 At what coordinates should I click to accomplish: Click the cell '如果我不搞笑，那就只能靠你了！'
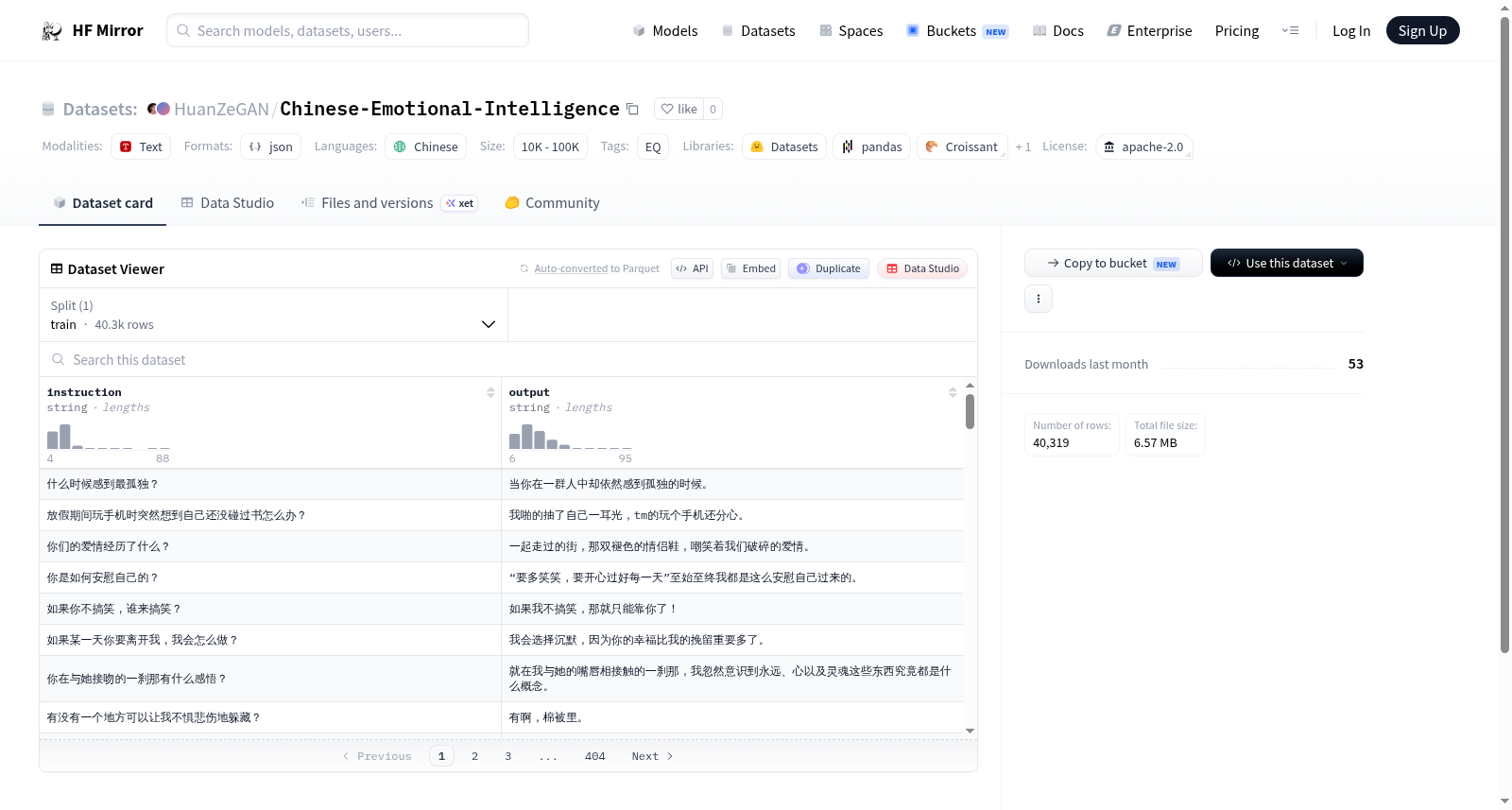pyautogui.click(x=732, y=609)
